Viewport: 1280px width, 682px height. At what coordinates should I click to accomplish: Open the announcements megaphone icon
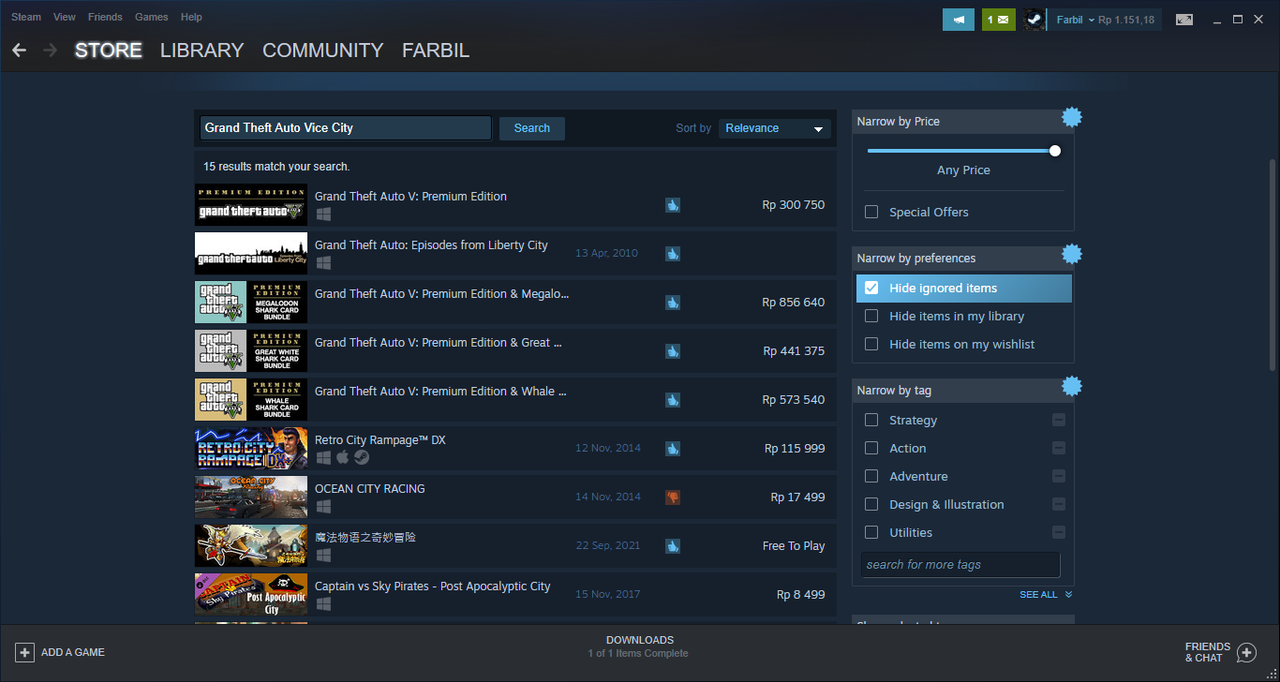pyautogui.click(x=958, y=19)
